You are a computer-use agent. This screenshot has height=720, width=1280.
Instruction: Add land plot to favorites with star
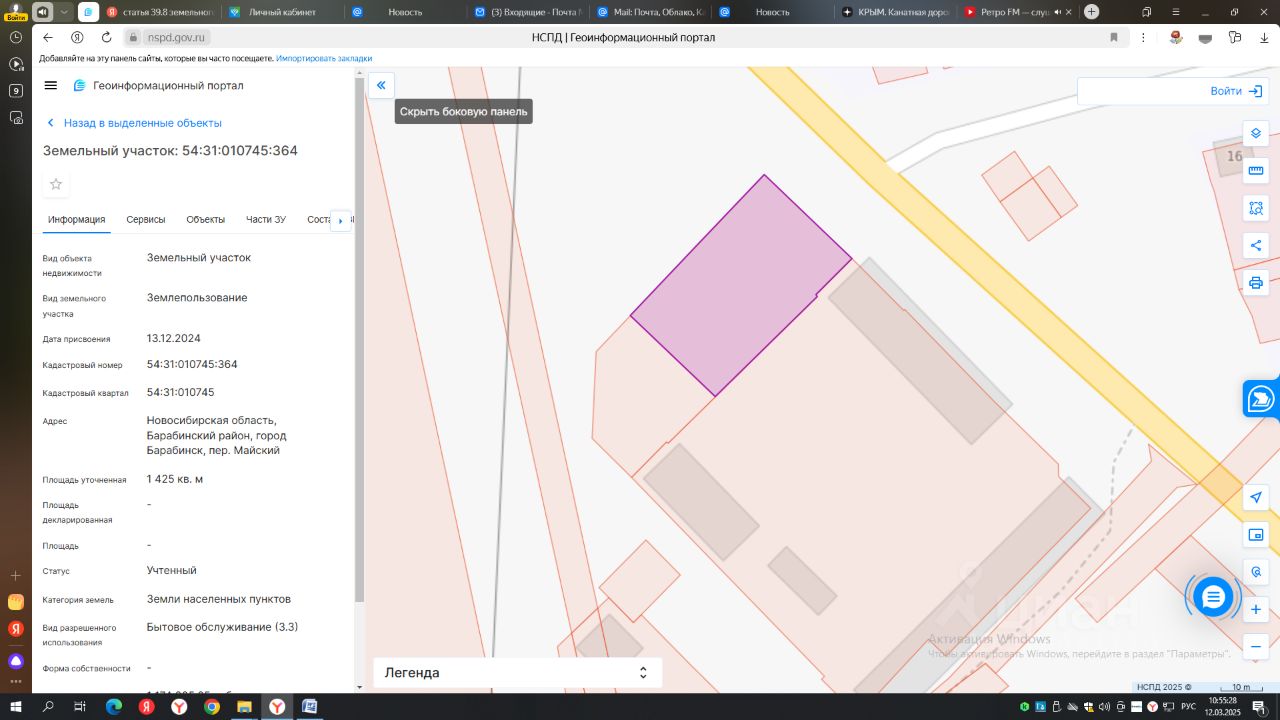click(x=56, y=184)
